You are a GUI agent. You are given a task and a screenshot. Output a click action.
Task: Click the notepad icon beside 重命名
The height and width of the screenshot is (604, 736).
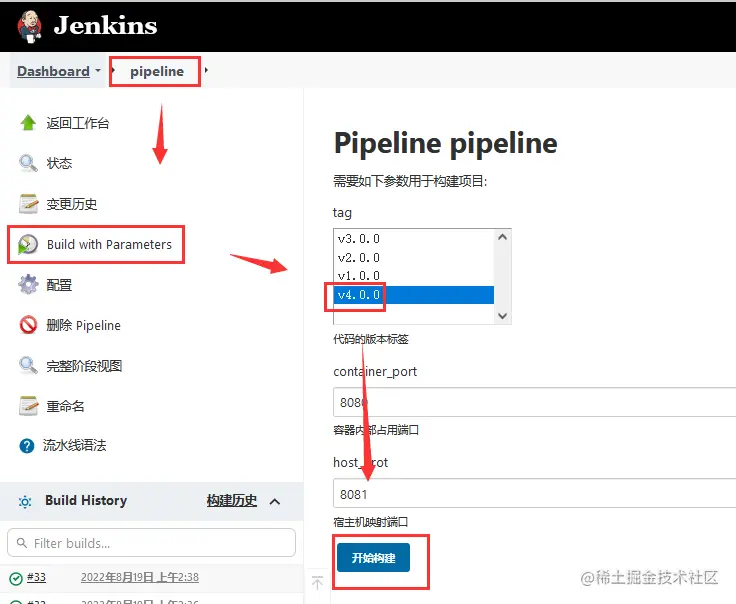click(x=28, y=406)
